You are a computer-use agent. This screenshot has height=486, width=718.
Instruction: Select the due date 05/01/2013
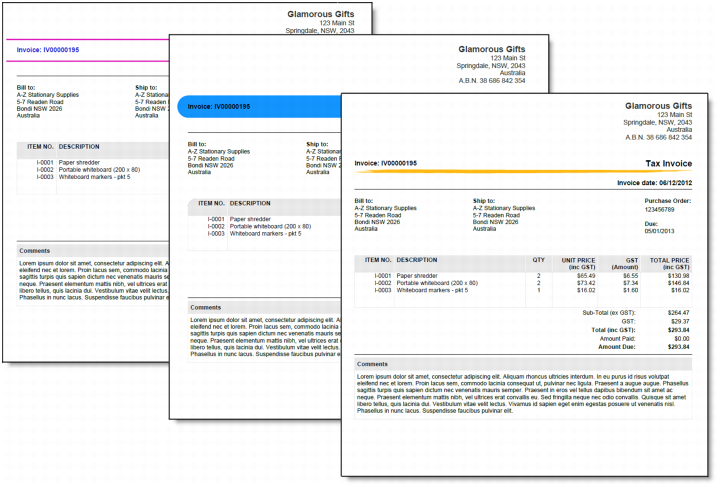click(x=659, y=231)
